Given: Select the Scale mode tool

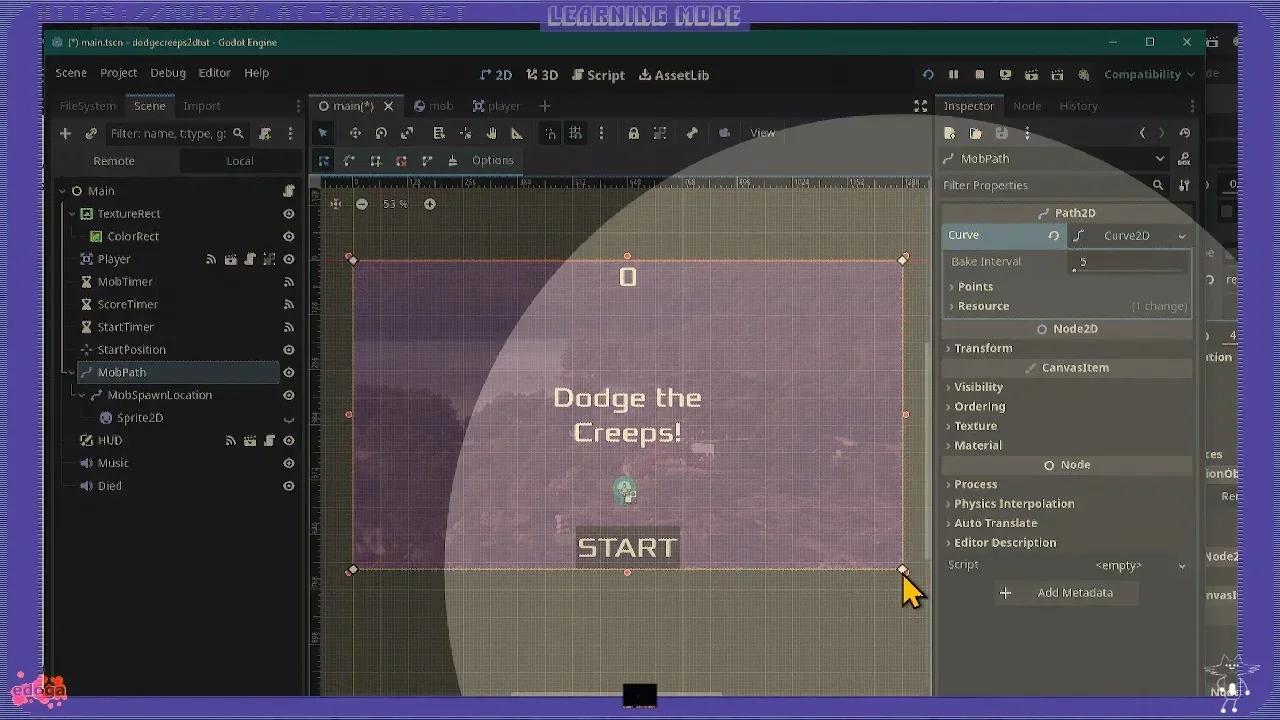Looking at the screenshot, I should (408, 132).
